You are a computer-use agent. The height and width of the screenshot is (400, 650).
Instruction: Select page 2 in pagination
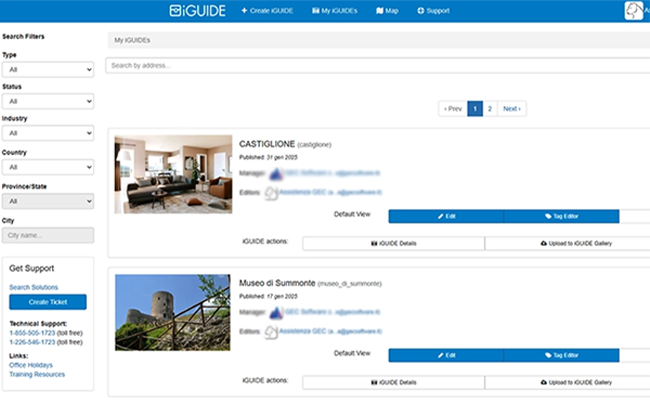pos(490,109)
